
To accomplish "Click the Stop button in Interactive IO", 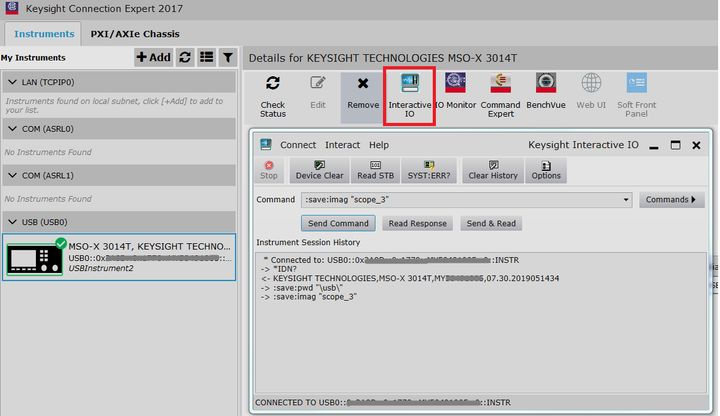I will point(269,170).
